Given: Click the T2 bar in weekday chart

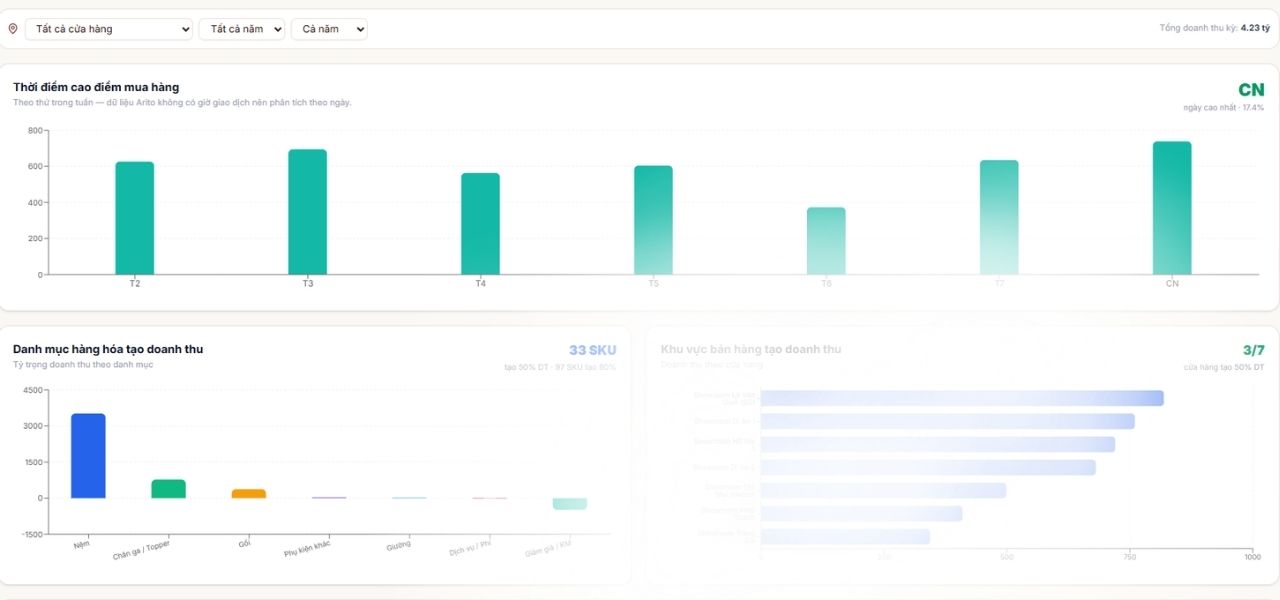Looking at the screenshot, I should click(x=135, y=218).
